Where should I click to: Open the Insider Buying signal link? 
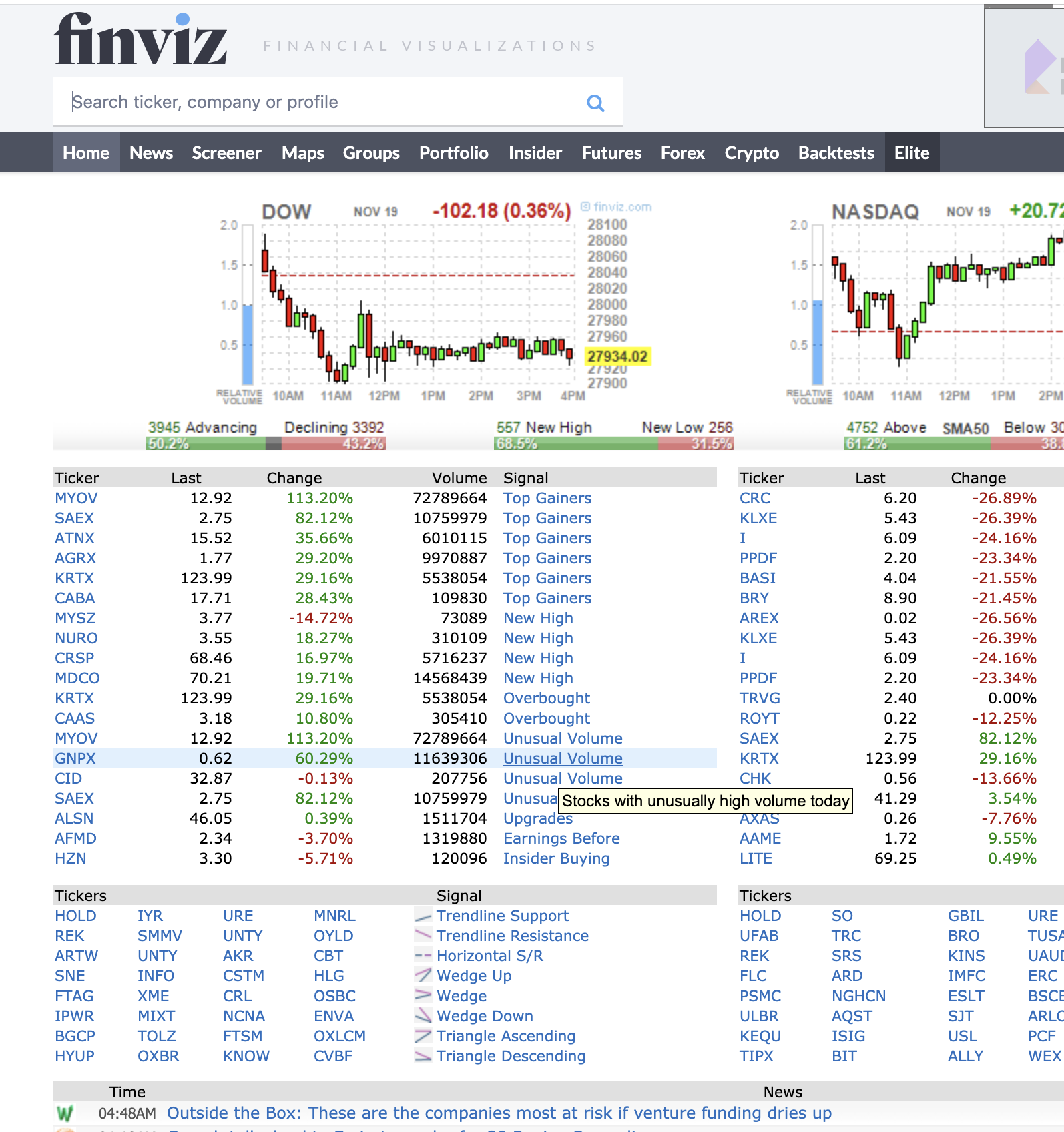tap(556, 858)
